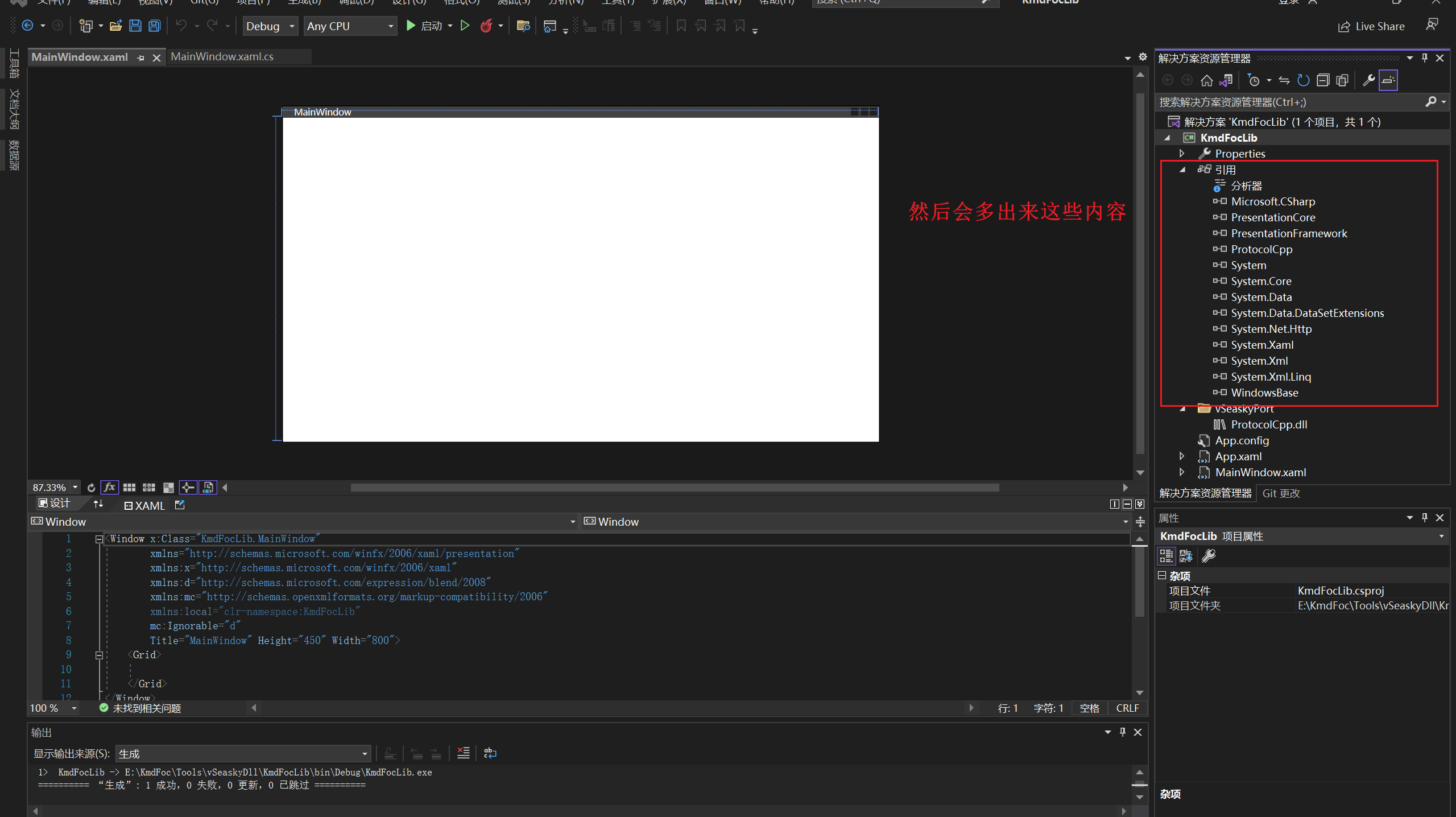Open the editor zoom 100 % dropdown

tap(74, 708)
